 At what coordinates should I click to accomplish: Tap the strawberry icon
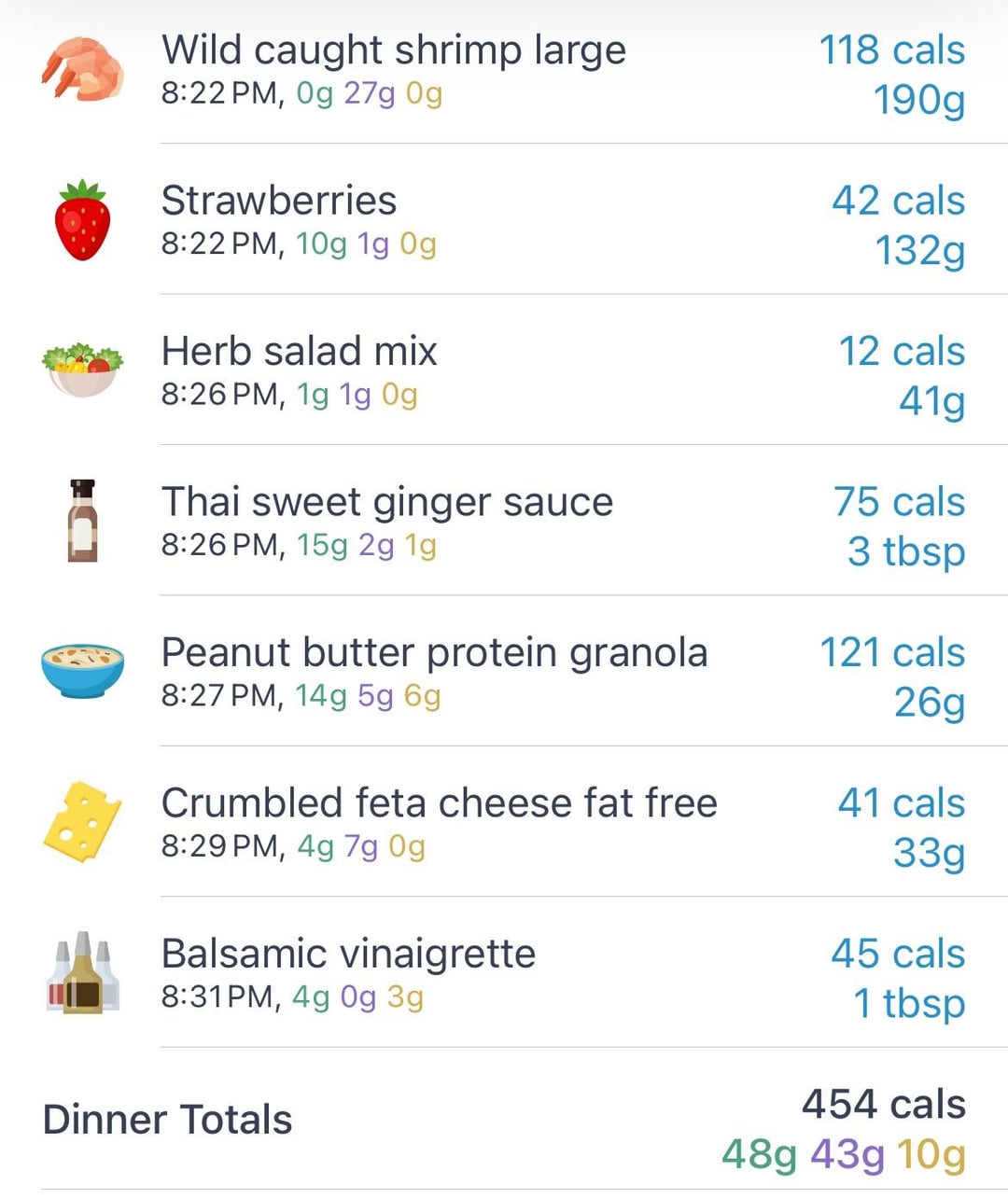click(83, 220)
